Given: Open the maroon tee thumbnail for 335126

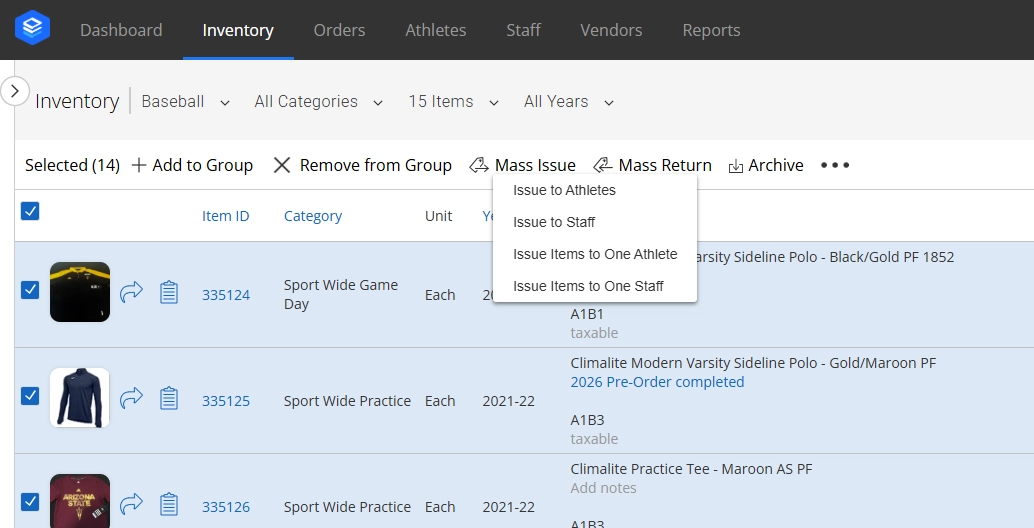Looking at the screenshot, I should coord(80,501).
